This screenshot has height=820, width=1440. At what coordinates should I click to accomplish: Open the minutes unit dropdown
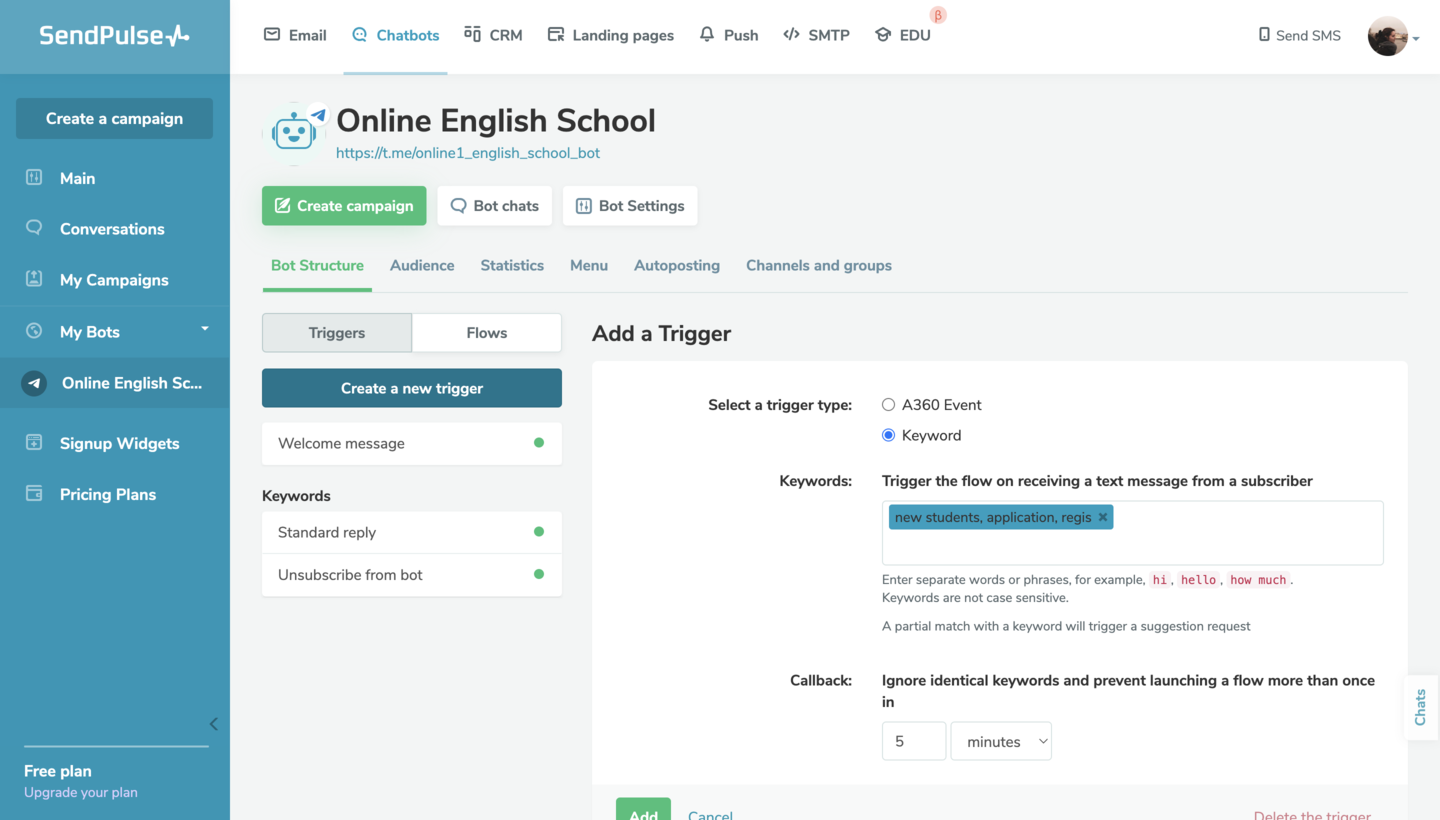coord(1001,741)
